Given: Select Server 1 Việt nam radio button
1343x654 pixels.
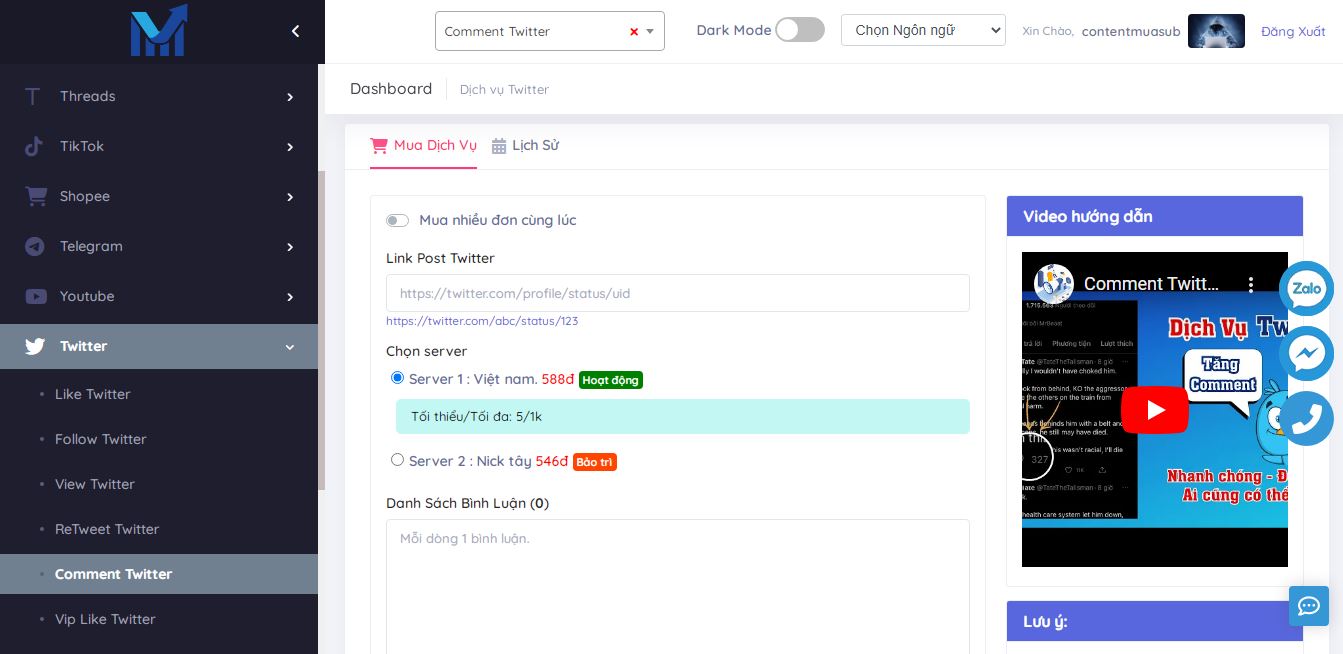Looking at the screenshot, I should point(397,378).
